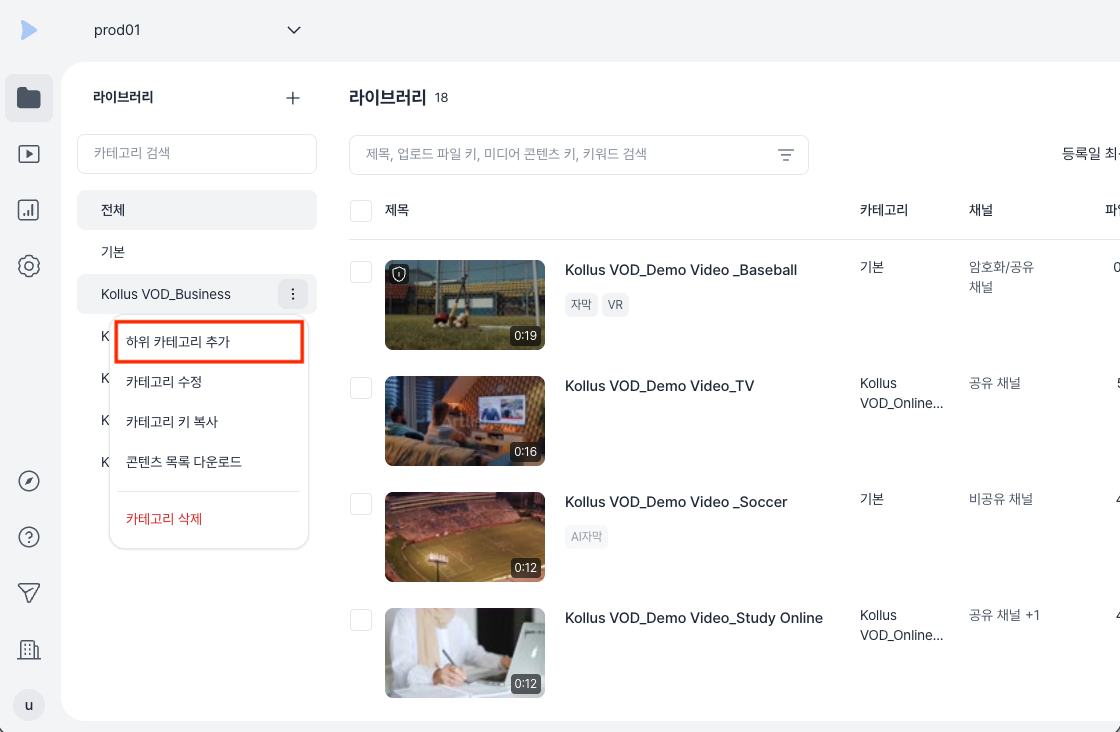
Task: Click 기본 category in Baseball row
Action: [x=872, y=268]
